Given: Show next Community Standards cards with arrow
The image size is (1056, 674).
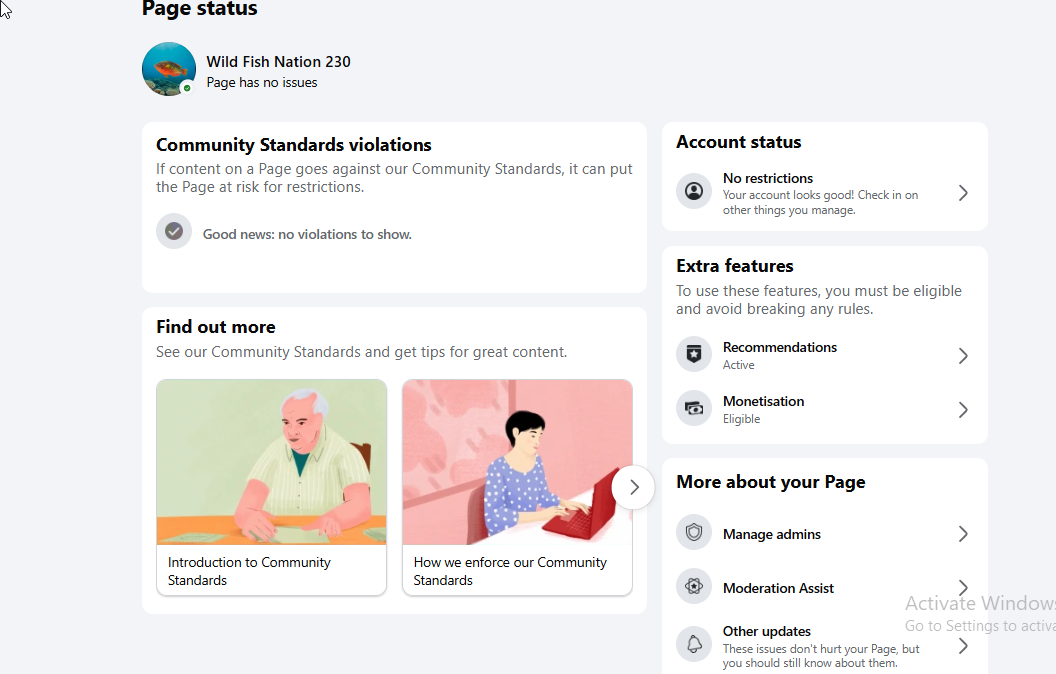Looking at the screenshot, I should (x=633, y=487).
